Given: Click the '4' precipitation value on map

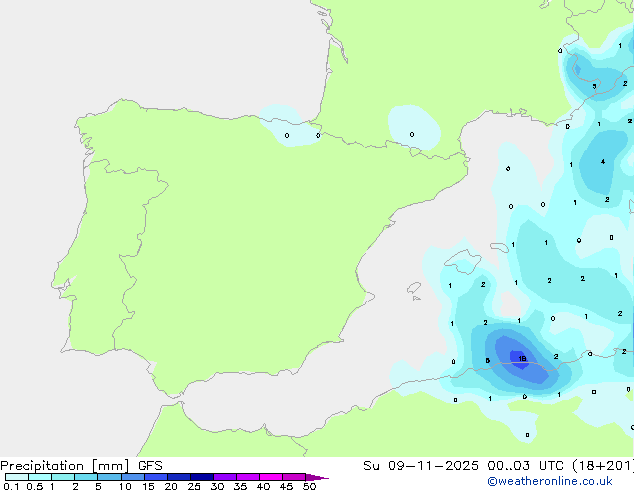Looking at the screenshot, I should pos(603,162).
